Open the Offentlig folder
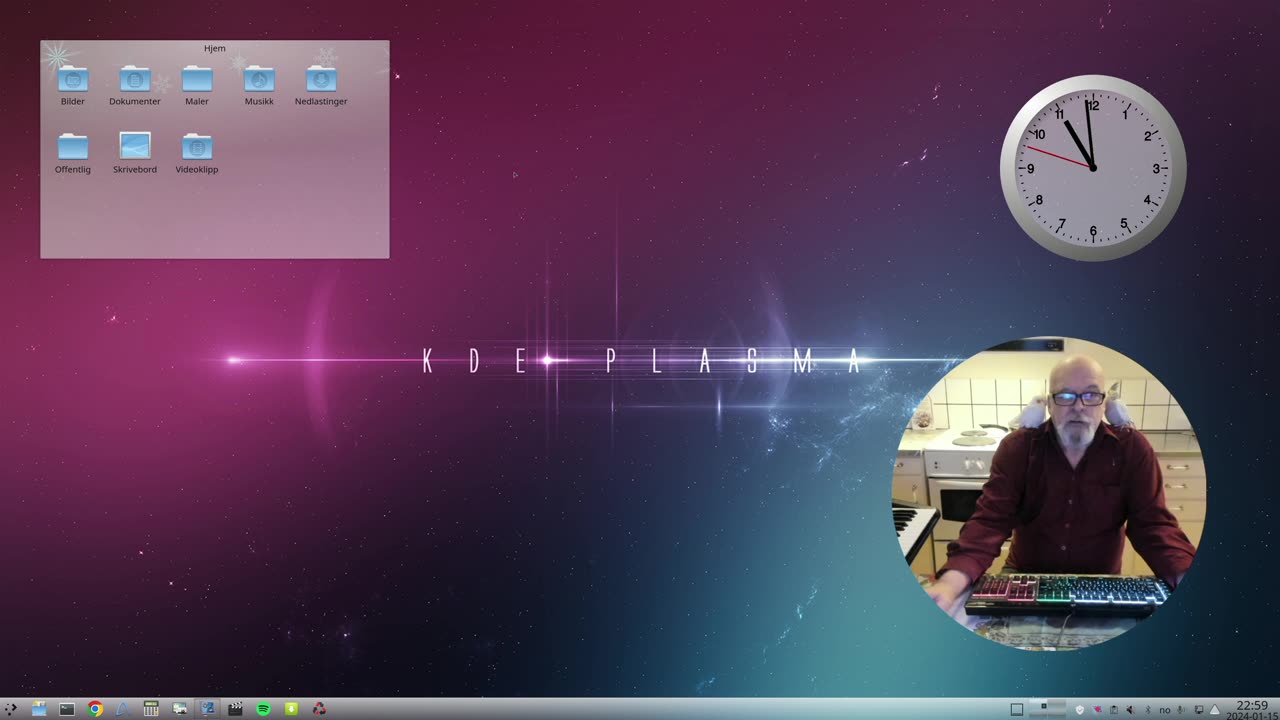The width and height of the screenshot is (1280, 720). (73, 154)
